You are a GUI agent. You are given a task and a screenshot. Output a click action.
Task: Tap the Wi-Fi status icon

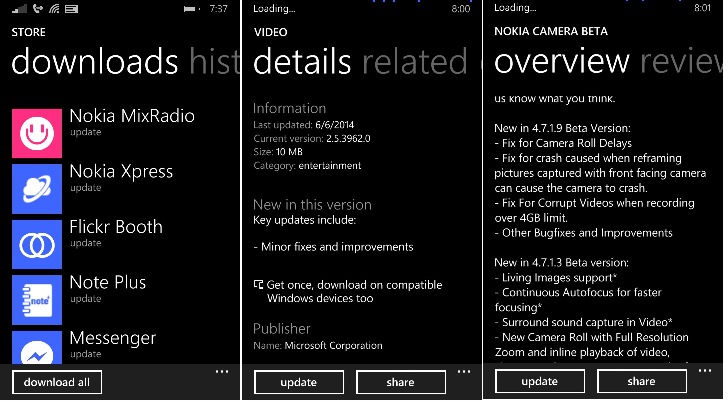[54, 9]
